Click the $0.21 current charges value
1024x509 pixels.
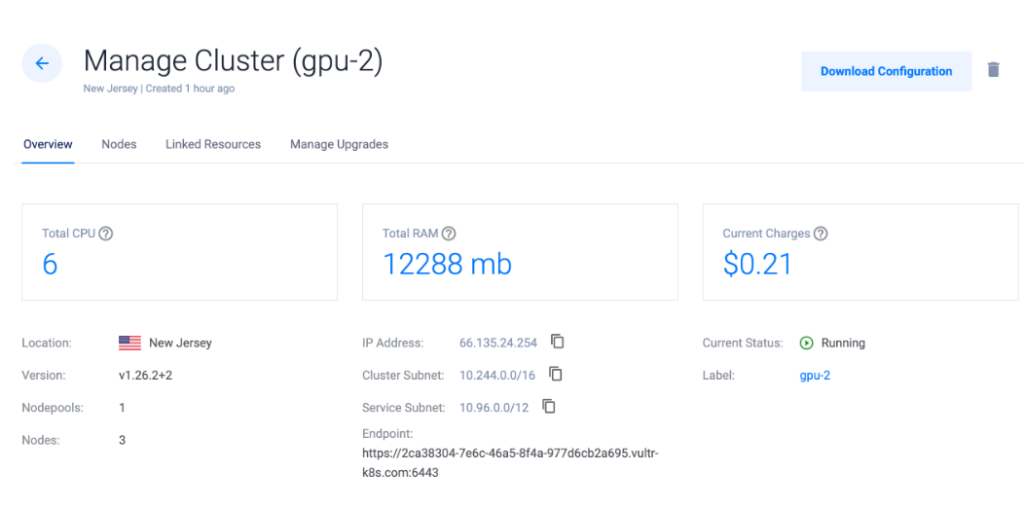(758, 263)
